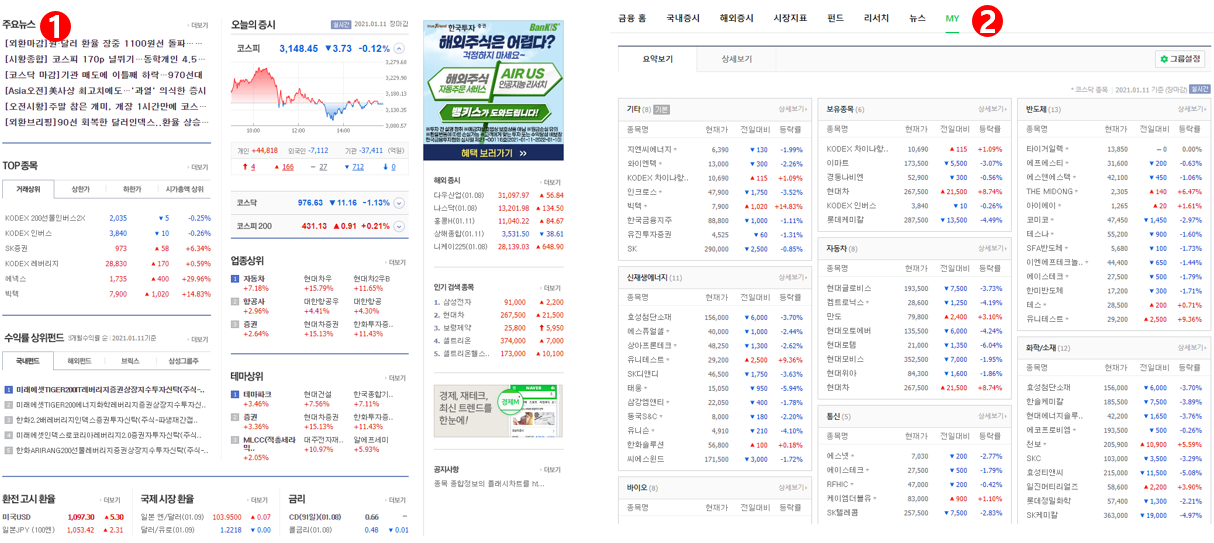The height and width of the screenshot is (543, 1214).
Task: Open the 테마파크 theme in 테마상위
Action: pos(257,394)
